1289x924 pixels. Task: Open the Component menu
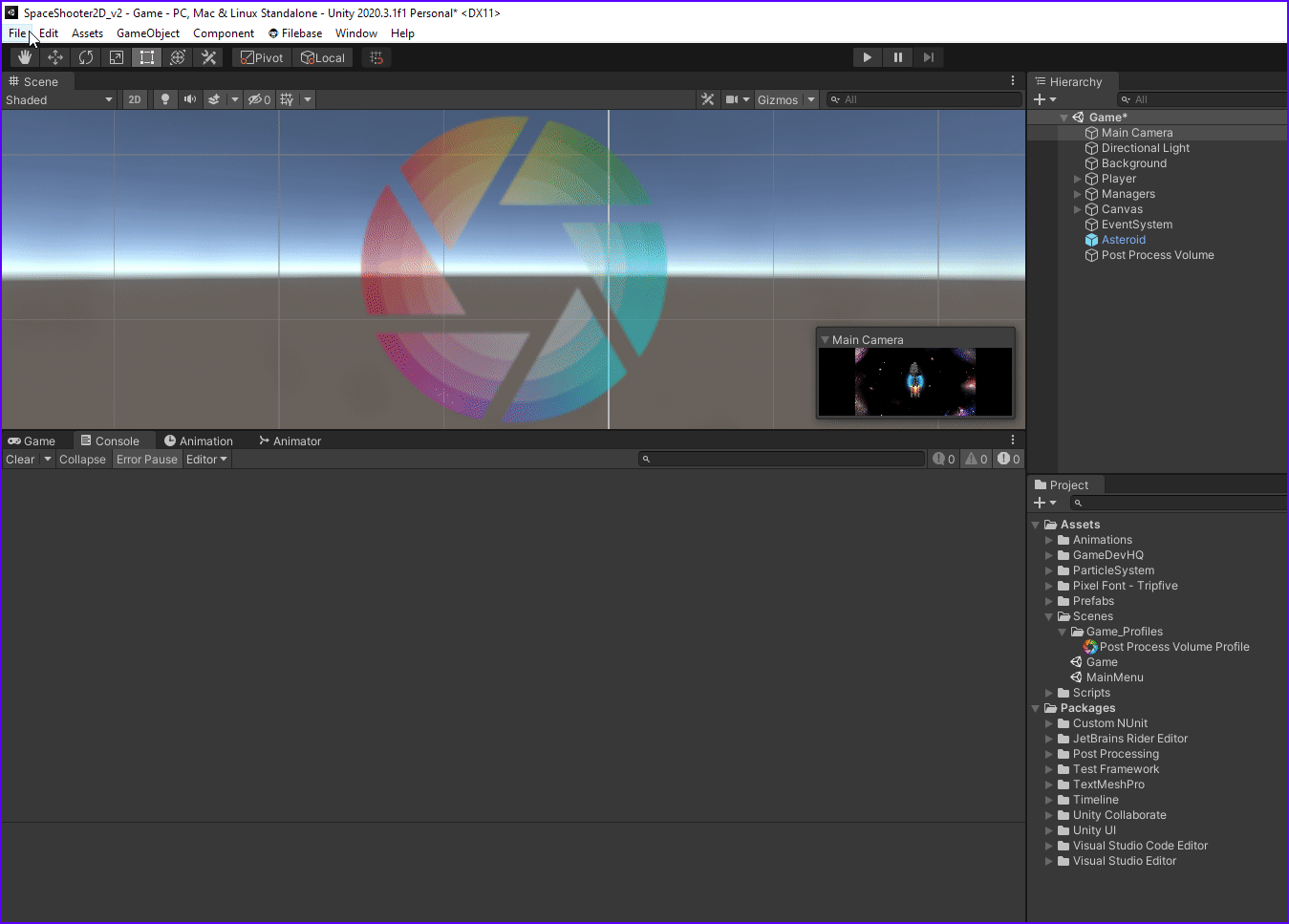click(x=224, y=33)
